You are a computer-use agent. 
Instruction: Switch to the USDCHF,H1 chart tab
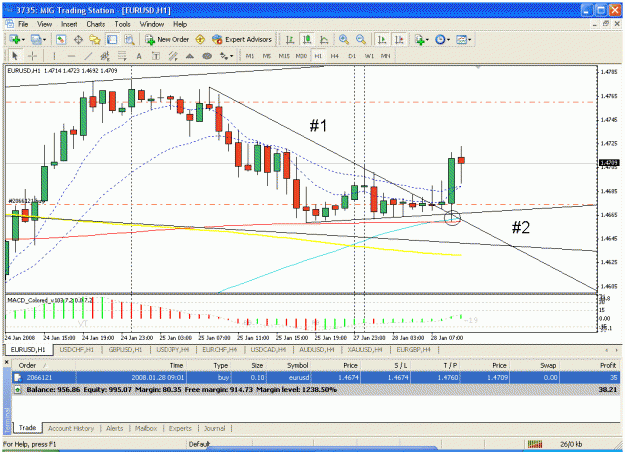click(77, 350)
